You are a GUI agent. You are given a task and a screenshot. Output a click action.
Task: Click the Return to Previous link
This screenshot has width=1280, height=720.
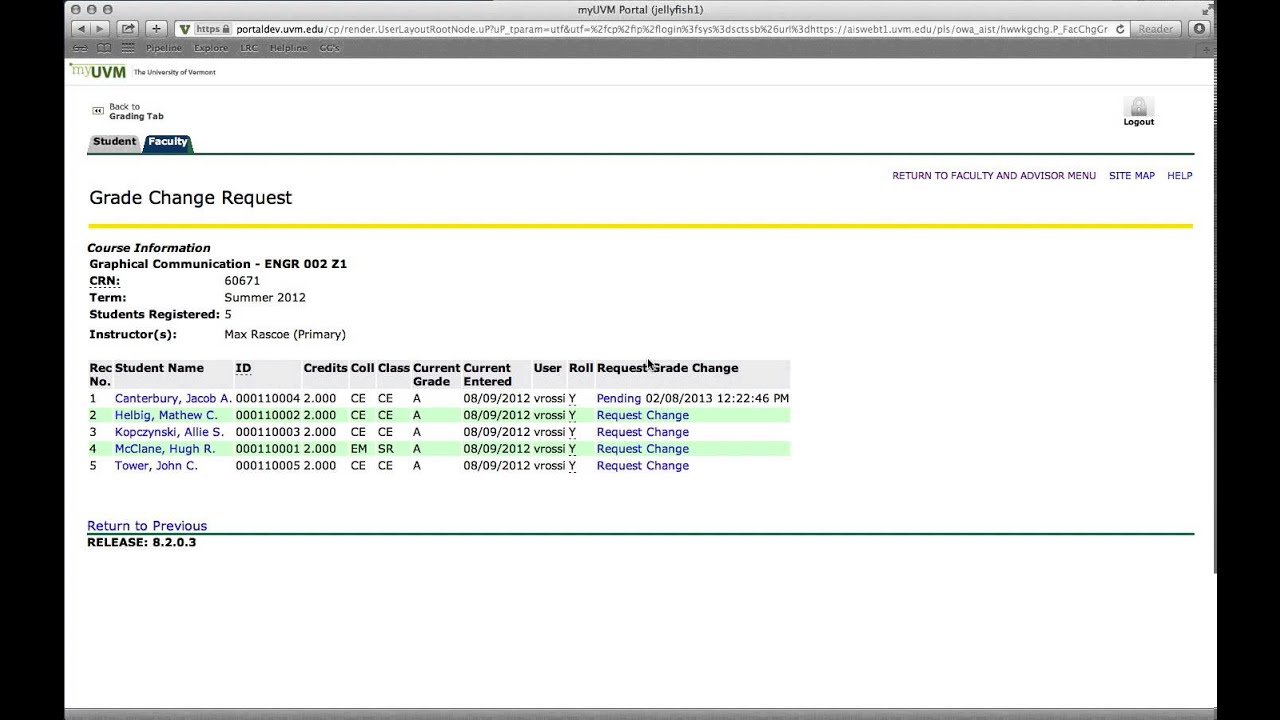pos(147,526)
